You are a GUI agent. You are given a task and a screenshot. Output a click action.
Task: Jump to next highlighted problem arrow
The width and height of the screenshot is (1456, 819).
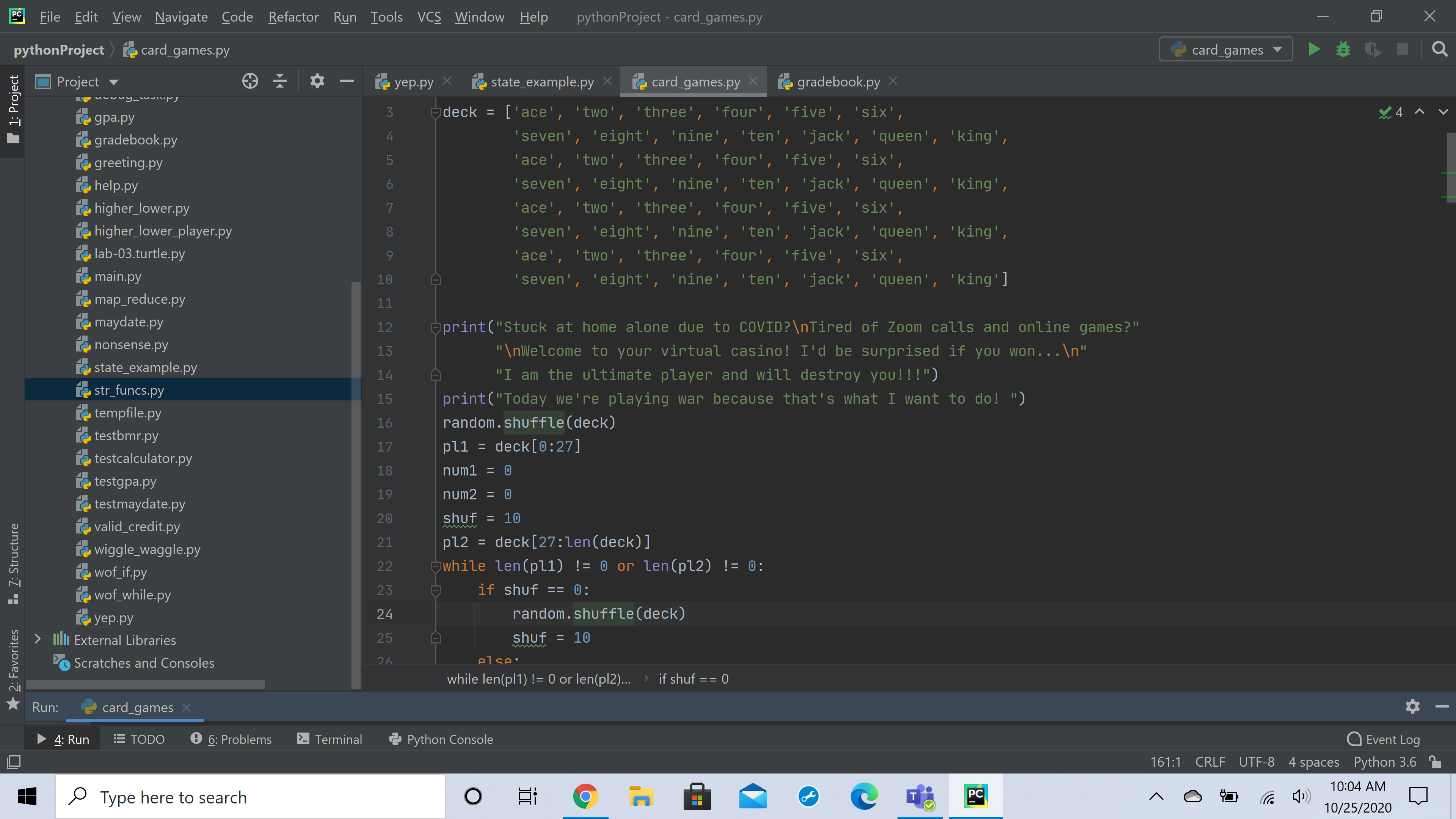(1443, 112)
